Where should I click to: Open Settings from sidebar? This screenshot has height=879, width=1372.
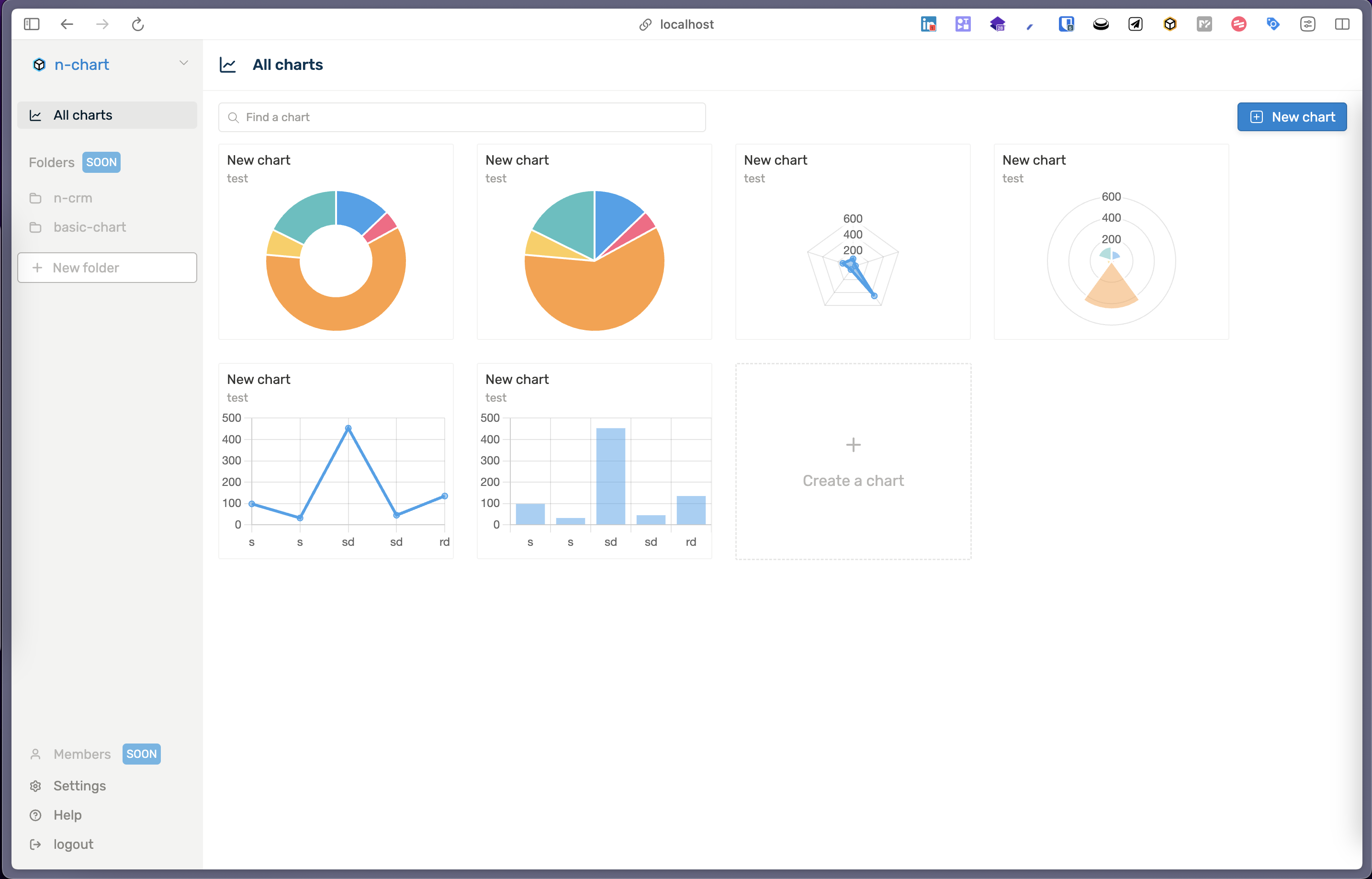79,786
